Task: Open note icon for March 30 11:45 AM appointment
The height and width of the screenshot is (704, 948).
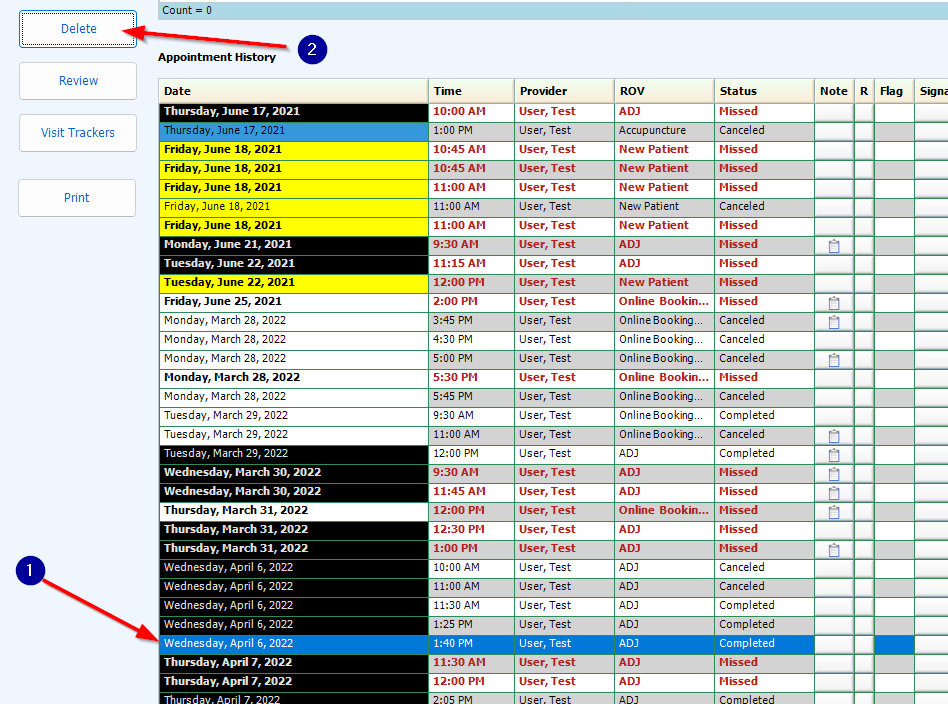Action: coord(834,492)
